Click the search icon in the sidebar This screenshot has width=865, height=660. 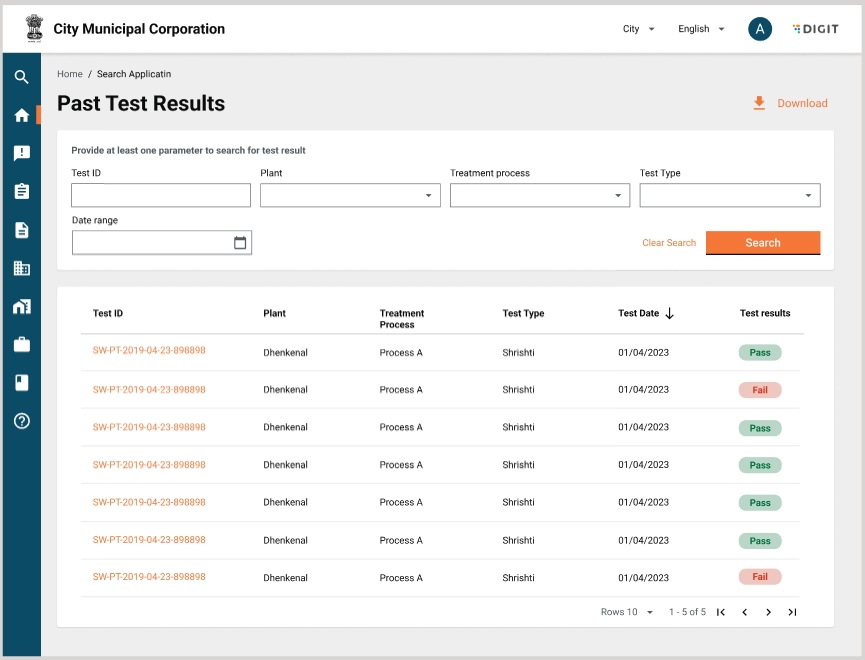coord(21,77)
